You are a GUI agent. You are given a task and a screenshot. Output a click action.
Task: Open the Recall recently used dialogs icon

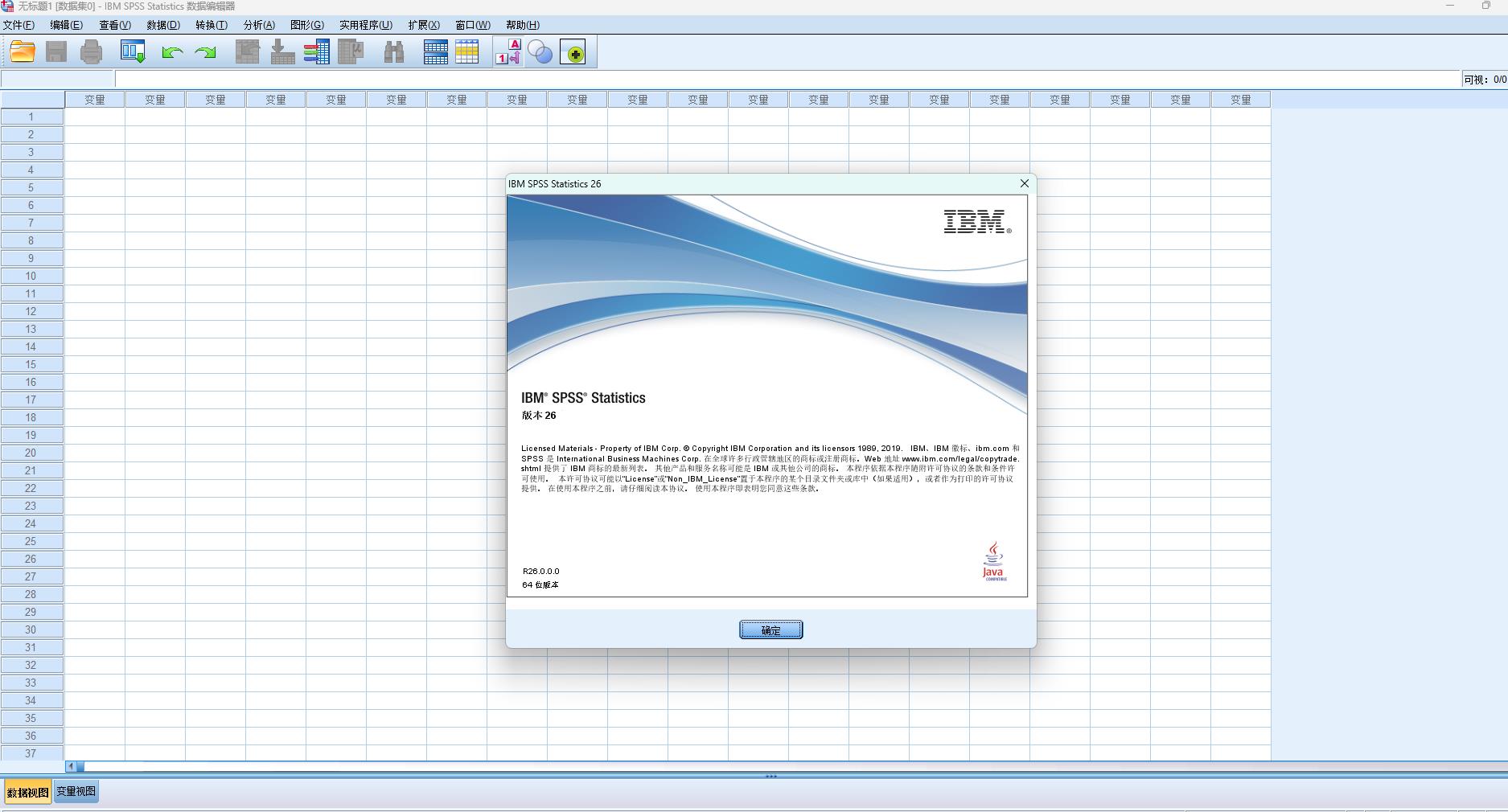coord(133,52)
